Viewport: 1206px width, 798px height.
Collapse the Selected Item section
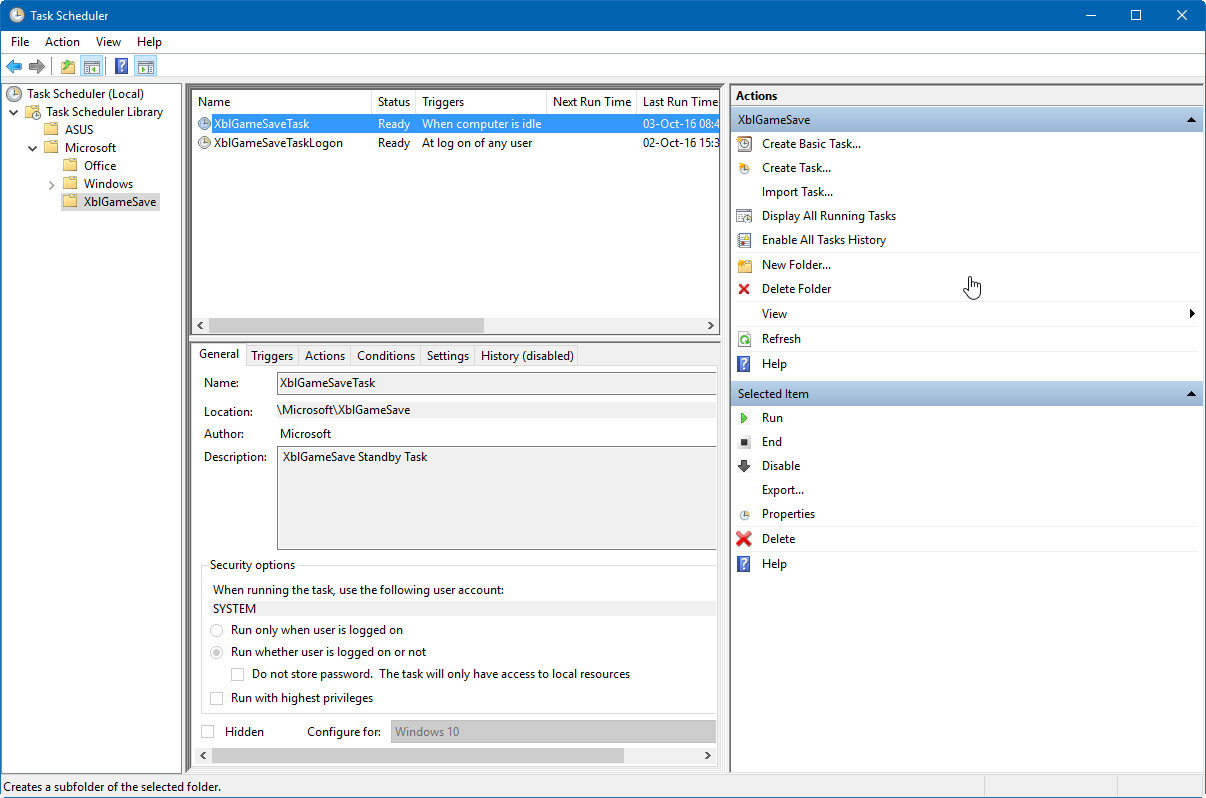[1191, 394]
